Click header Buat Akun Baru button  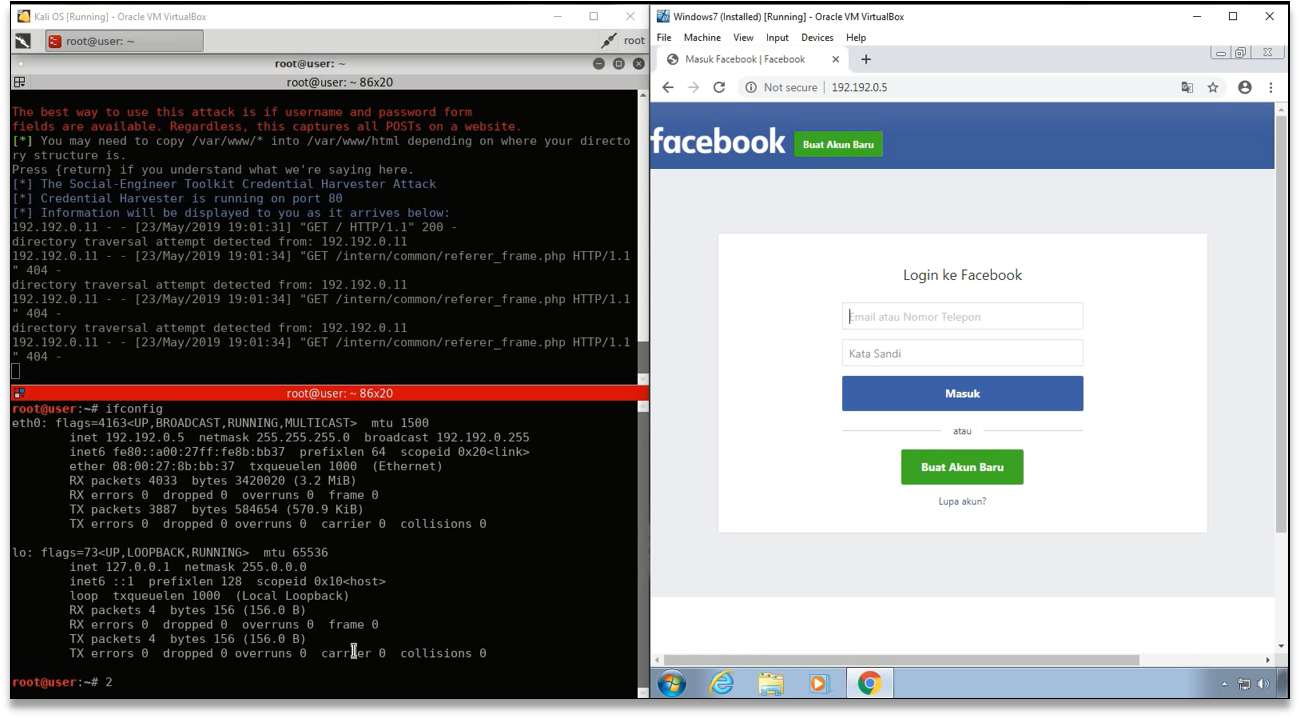pyautogui.click(x=838, y=144)
